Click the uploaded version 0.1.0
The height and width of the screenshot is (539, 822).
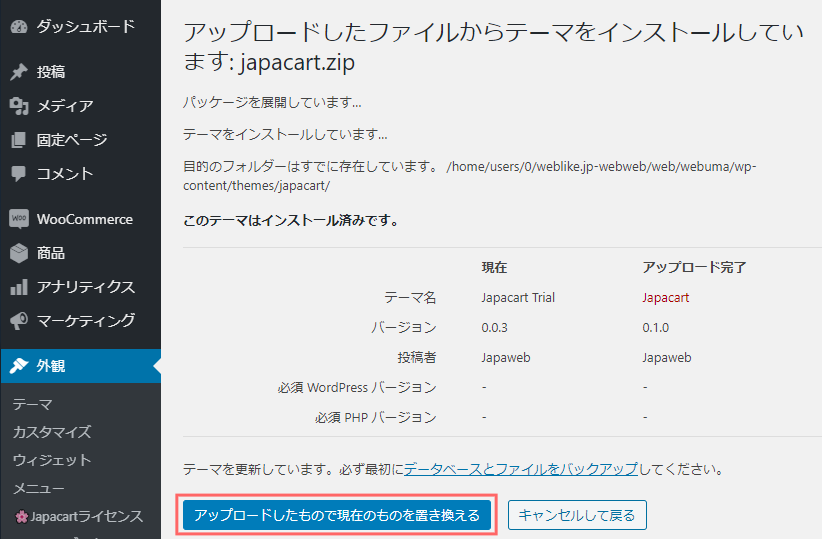pos(655,328)
